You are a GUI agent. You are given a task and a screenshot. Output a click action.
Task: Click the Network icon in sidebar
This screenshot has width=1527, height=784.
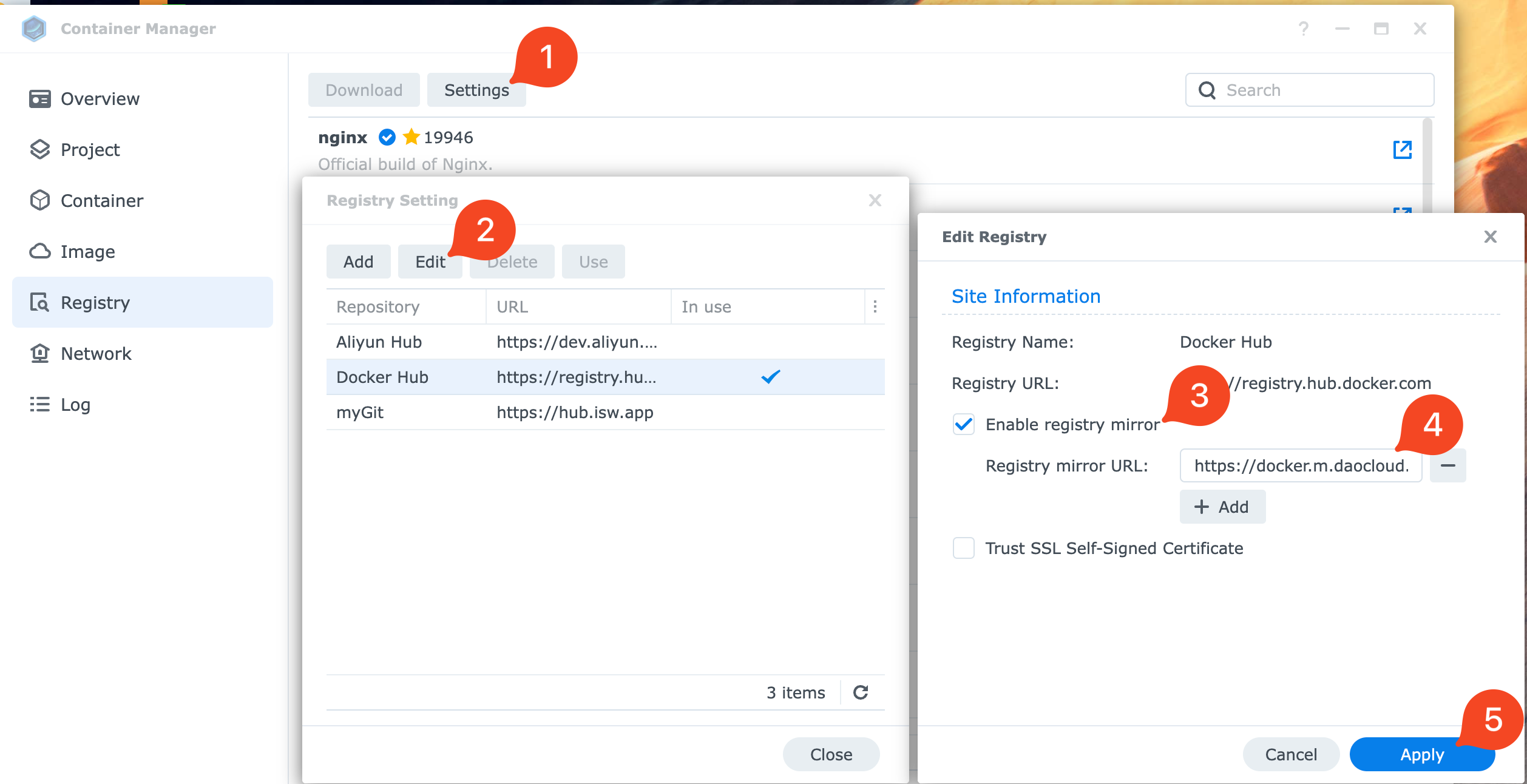pyautogui.click(x=40, y=353)
